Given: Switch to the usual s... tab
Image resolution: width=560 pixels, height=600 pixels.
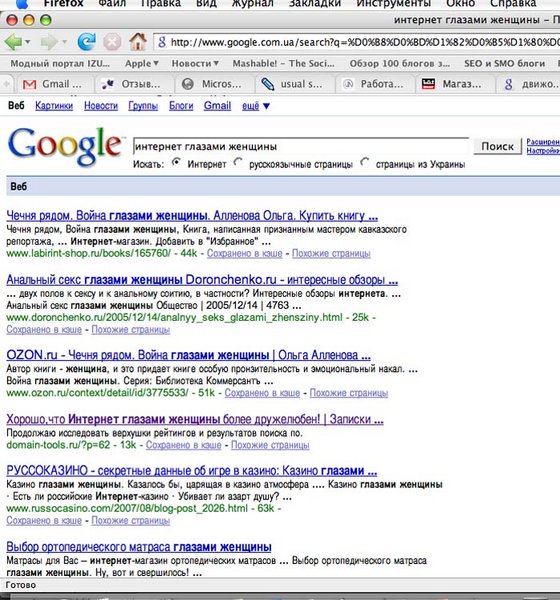Looking at the screenshot, I should click(x=295, y=84).
